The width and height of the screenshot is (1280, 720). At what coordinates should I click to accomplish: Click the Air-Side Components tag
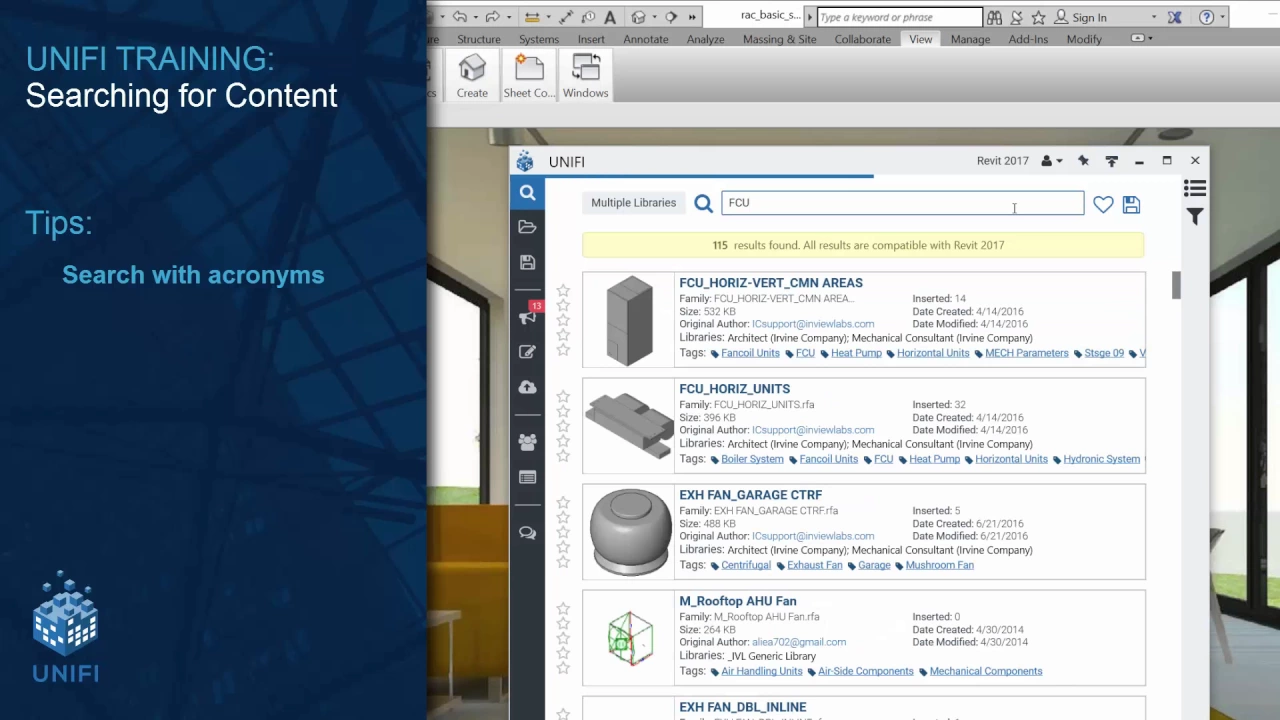point(866,671)
